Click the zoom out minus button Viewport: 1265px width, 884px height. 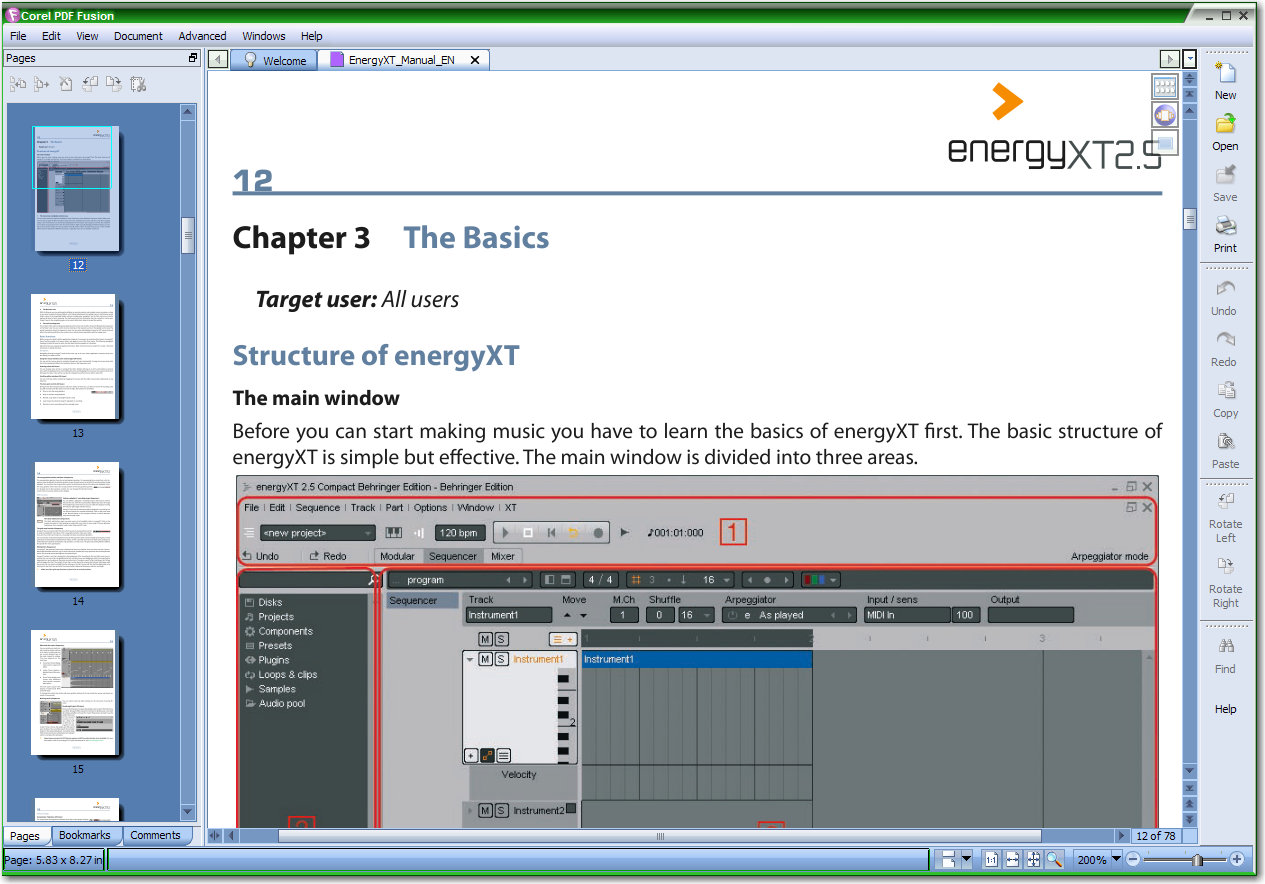point(1133,859)
